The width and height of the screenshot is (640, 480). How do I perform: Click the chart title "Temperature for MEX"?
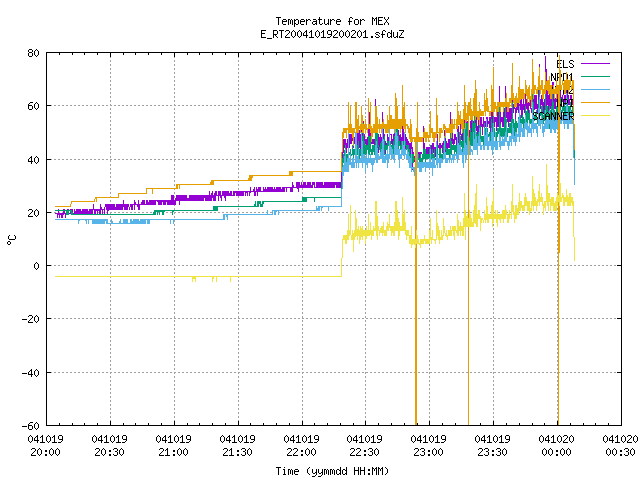point(332,21)
